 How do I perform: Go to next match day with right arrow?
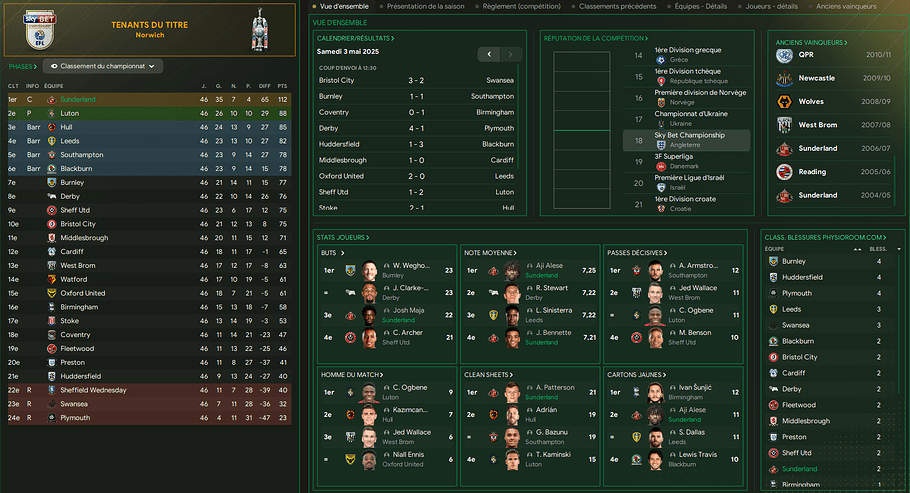tap(511, 54)
